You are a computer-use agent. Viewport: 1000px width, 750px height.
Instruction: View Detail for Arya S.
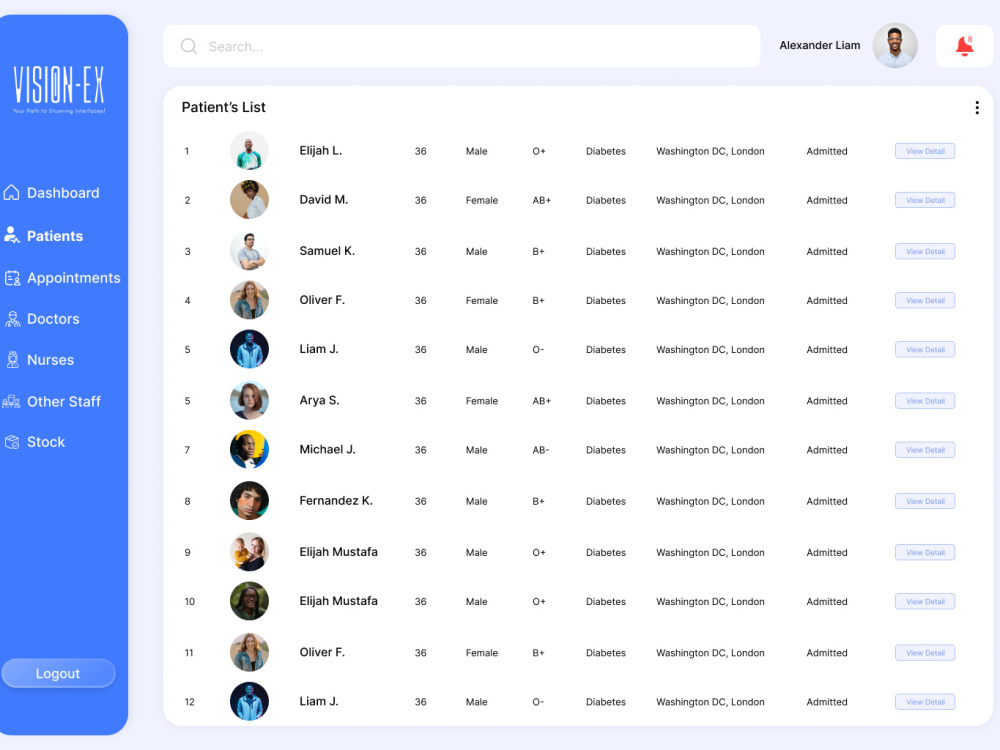pyautogui.click(x=925, y=401)
